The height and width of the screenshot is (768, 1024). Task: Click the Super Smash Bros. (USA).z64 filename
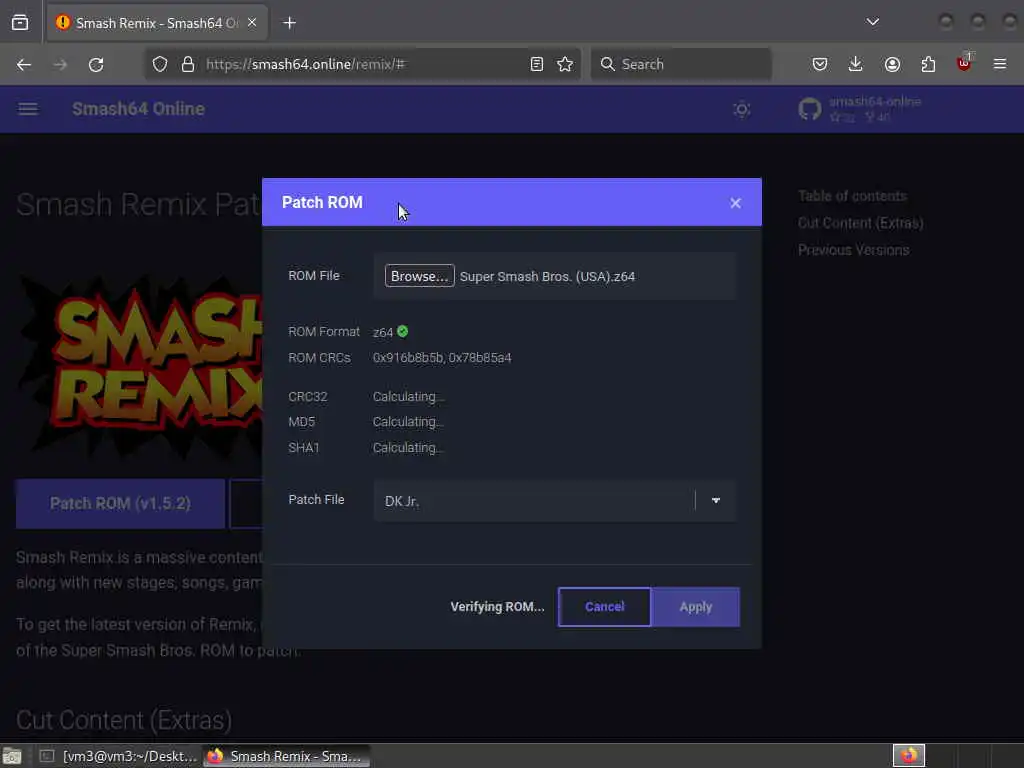click(547, 276)
